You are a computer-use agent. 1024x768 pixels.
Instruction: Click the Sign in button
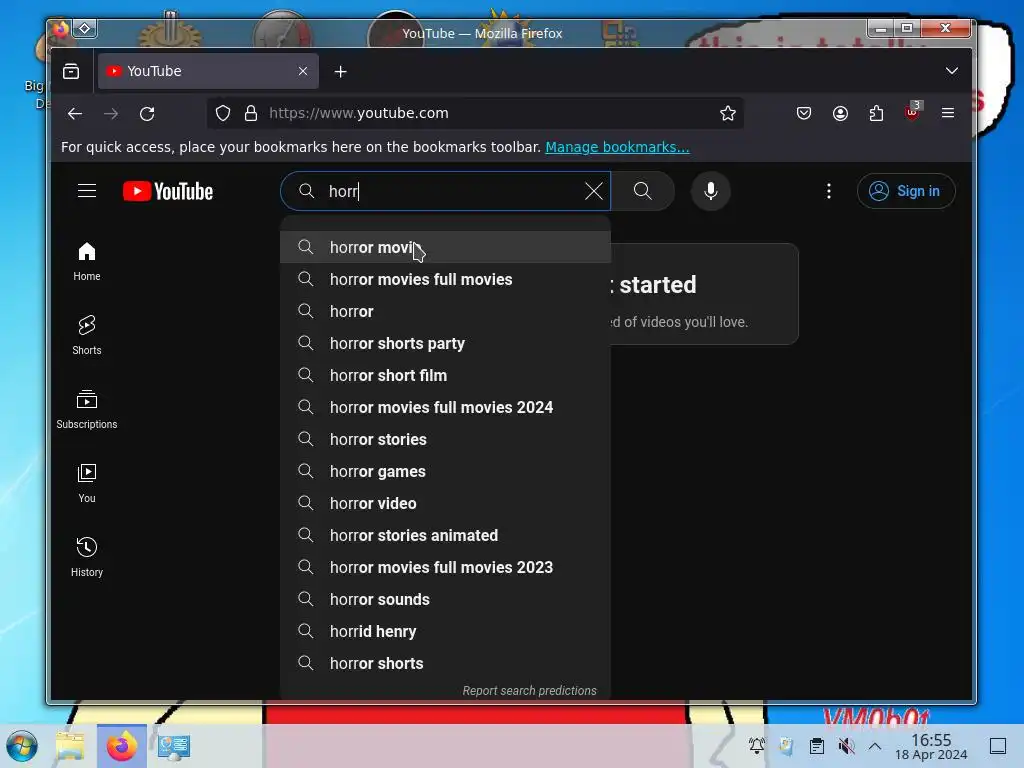[906, 191]
